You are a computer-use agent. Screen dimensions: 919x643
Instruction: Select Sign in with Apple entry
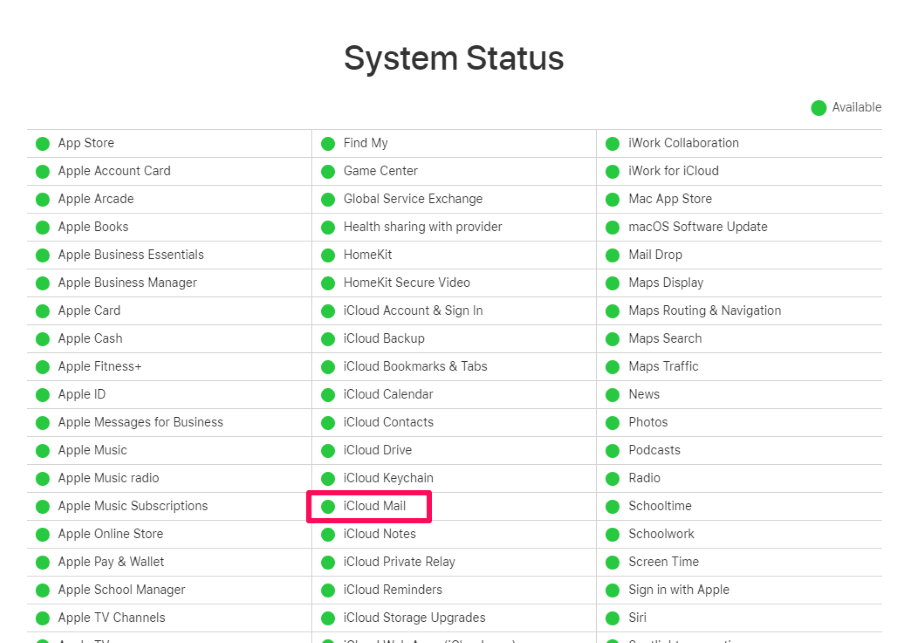[679, 590]
